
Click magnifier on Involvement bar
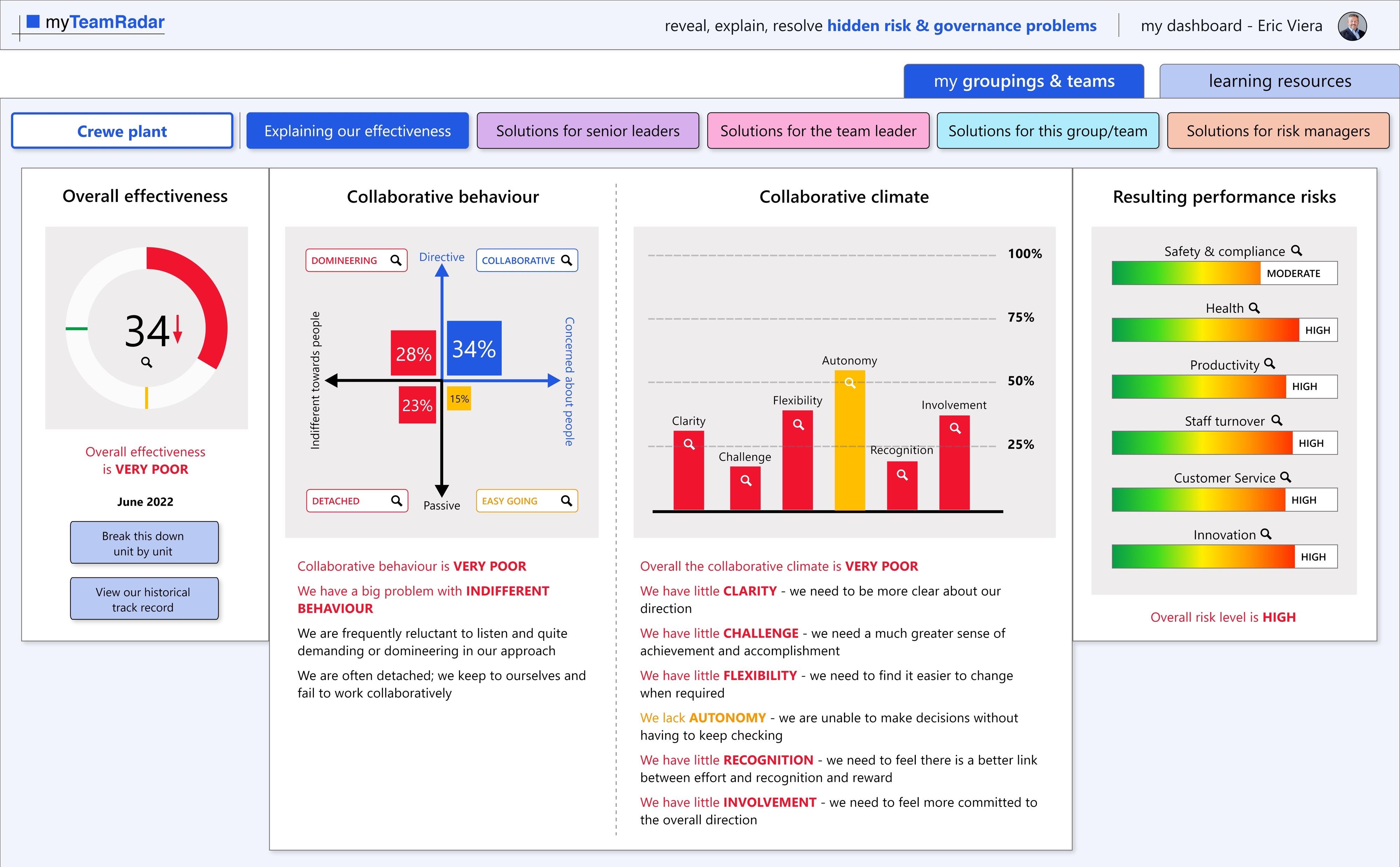[955, 428]
